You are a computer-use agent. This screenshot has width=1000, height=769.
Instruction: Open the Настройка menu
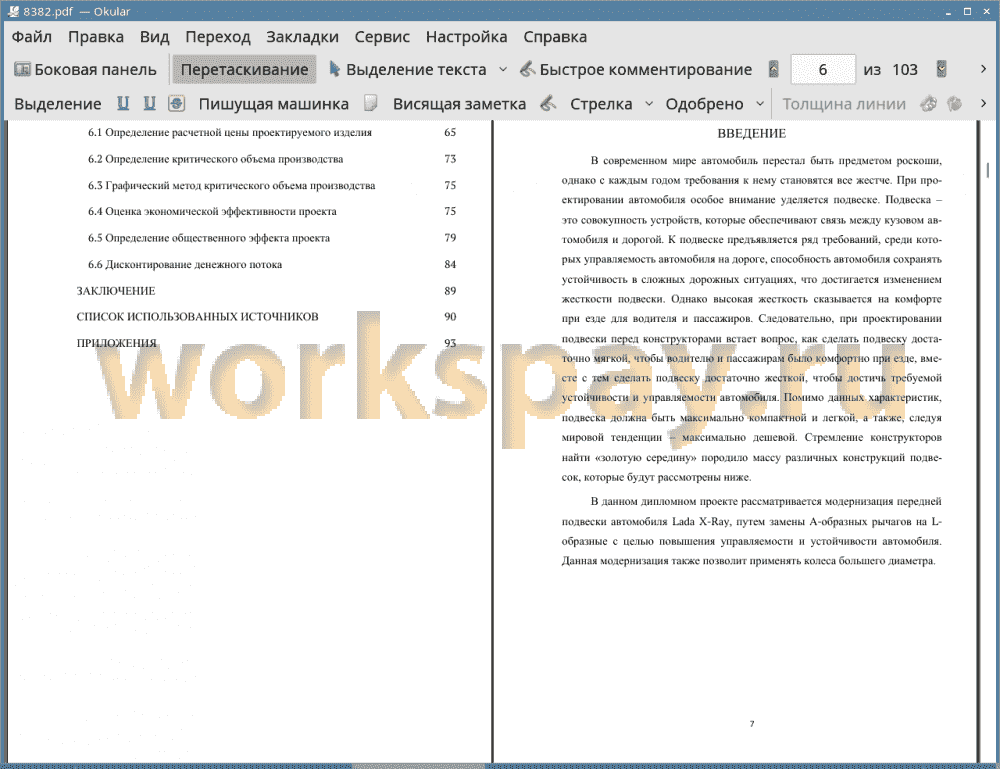click(x=466, y=37)
